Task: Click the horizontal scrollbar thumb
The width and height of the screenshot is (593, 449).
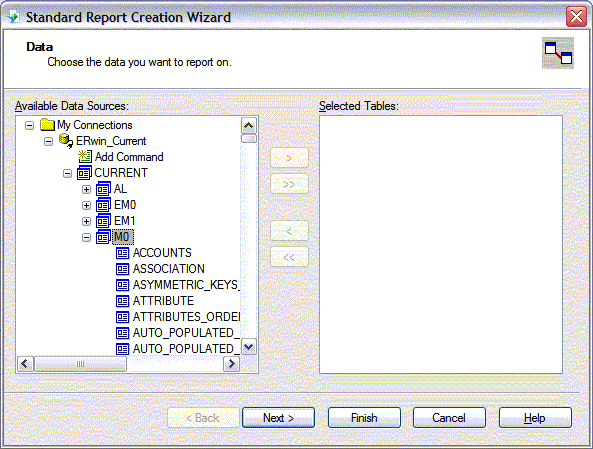Action: (81, 364)
